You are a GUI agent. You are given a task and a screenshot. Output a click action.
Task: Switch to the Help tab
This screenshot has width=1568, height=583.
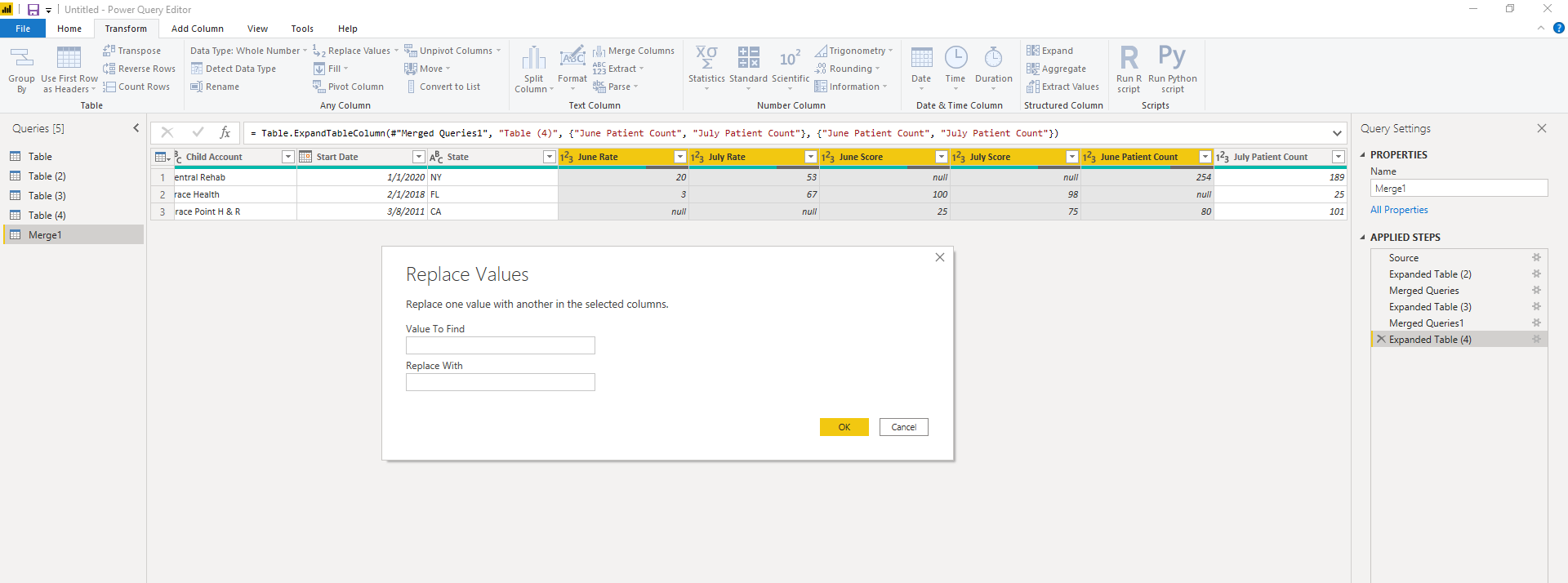pos(348,29)
